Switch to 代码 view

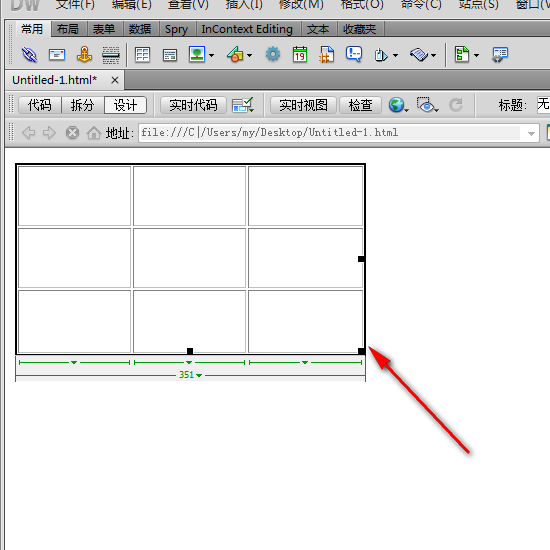point(40,105)
